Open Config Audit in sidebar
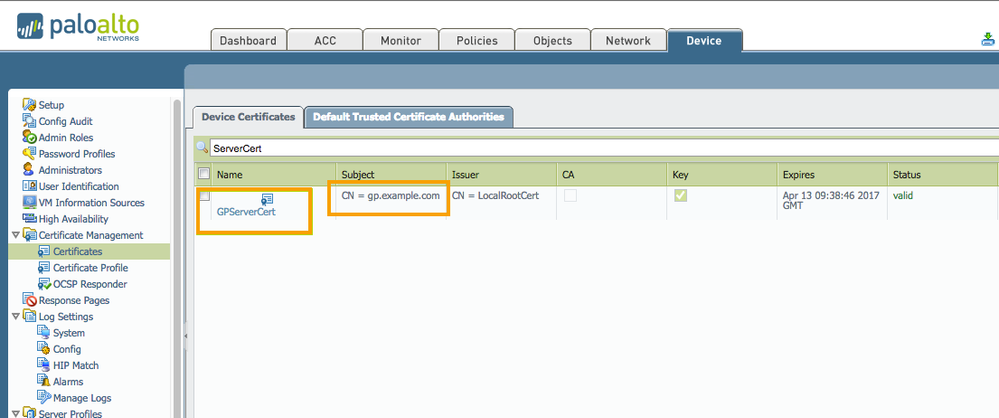Screen dimensions: 999x418 point(66,121)
